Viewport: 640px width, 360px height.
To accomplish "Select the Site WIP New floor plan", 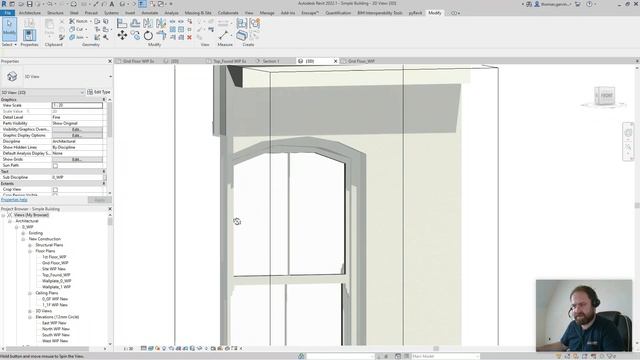I will [53, 269].
